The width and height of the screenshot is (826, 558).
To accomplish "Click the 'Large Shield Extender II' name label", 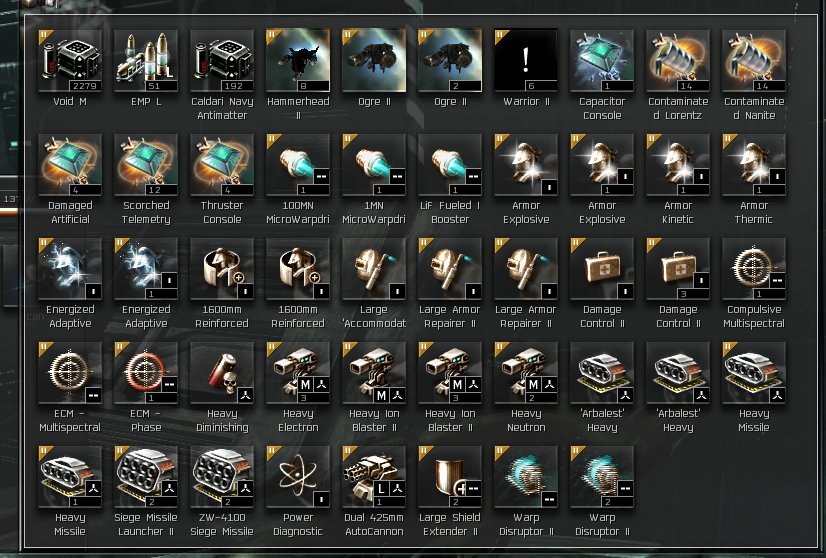I will (449, 524).
